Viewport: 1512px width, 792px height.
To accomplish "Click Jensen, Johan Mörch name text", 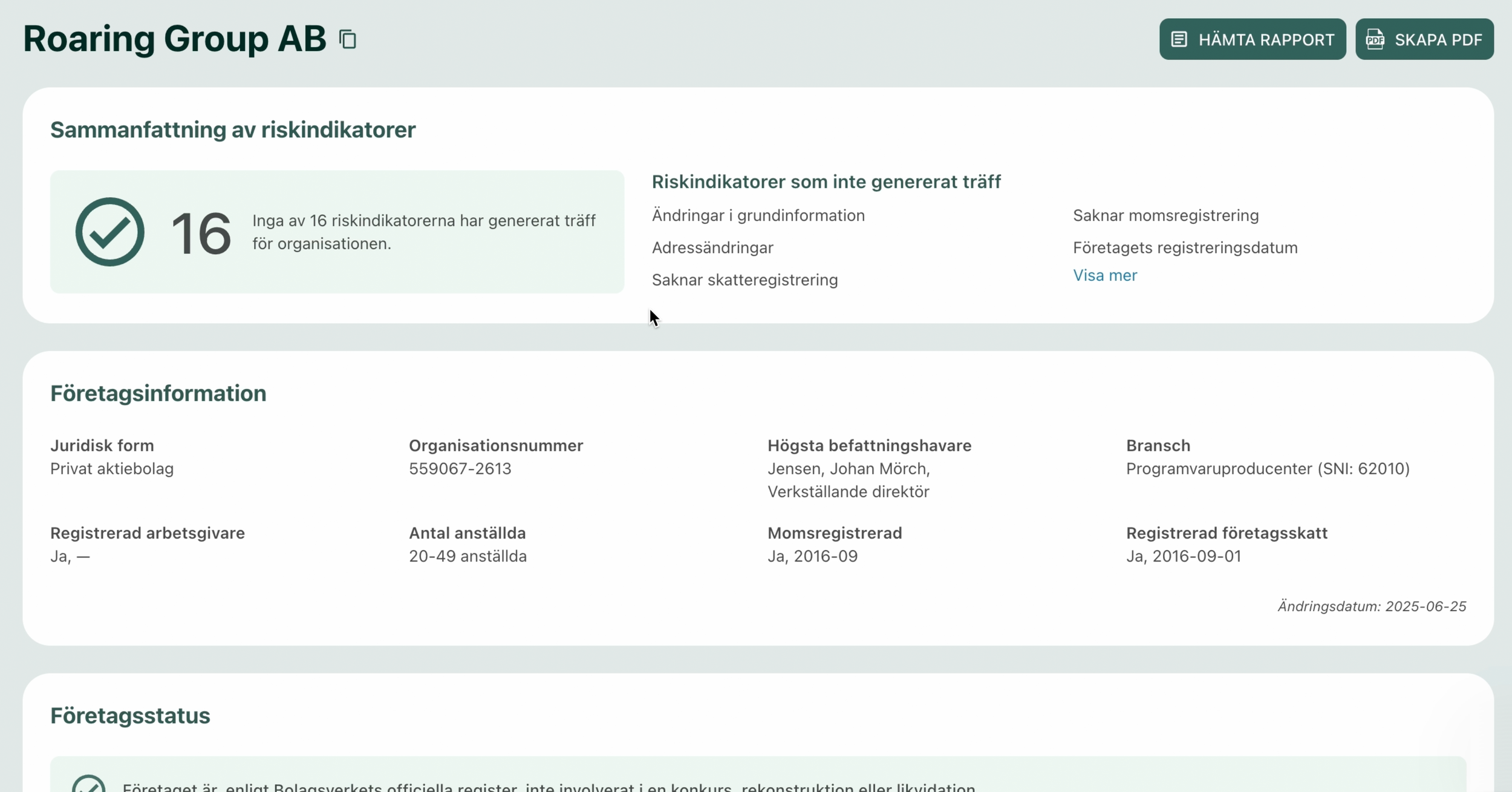I will pyautogui.click(x=848, y=468).
